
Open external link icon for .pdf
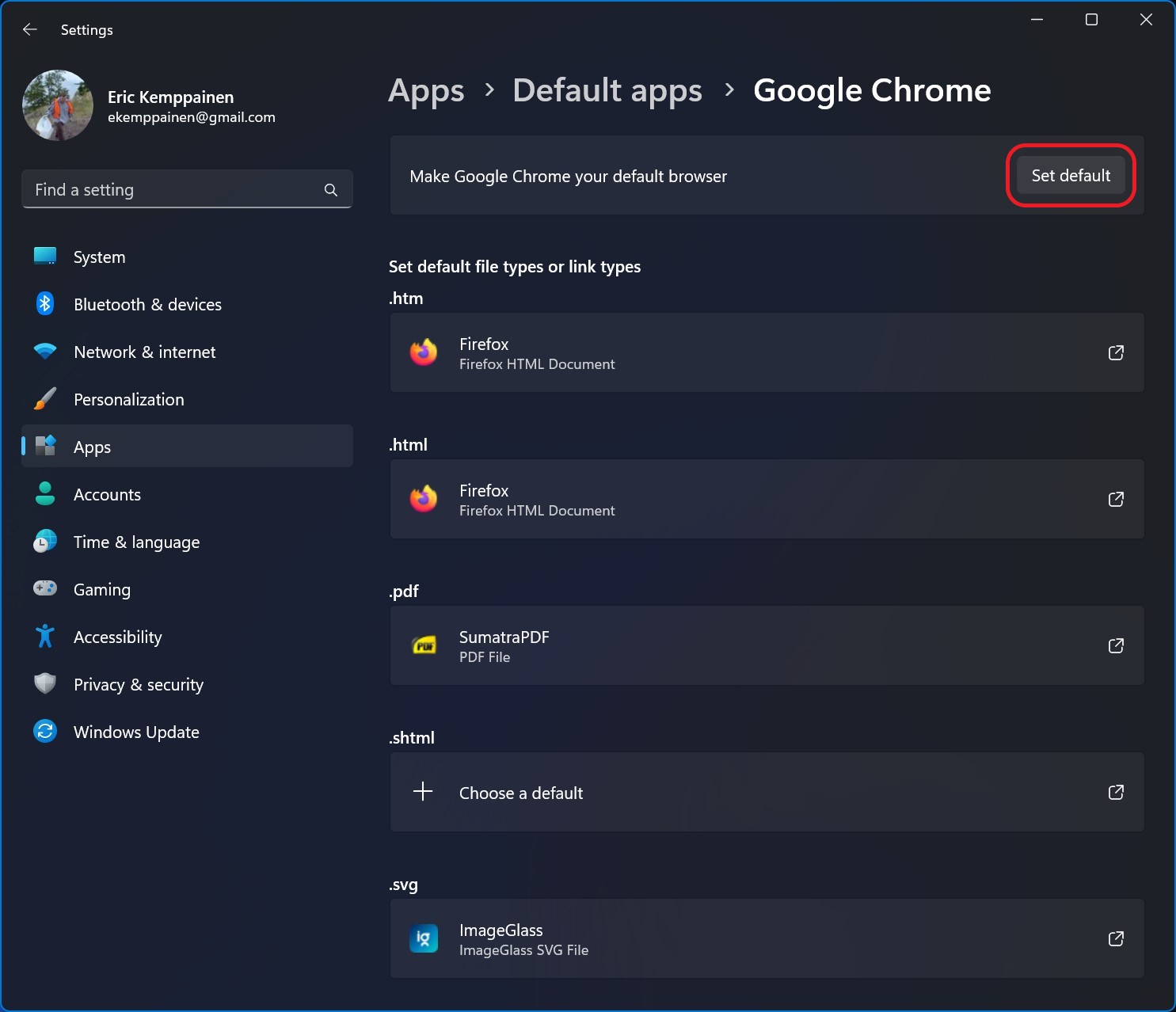coord(1116,645)
